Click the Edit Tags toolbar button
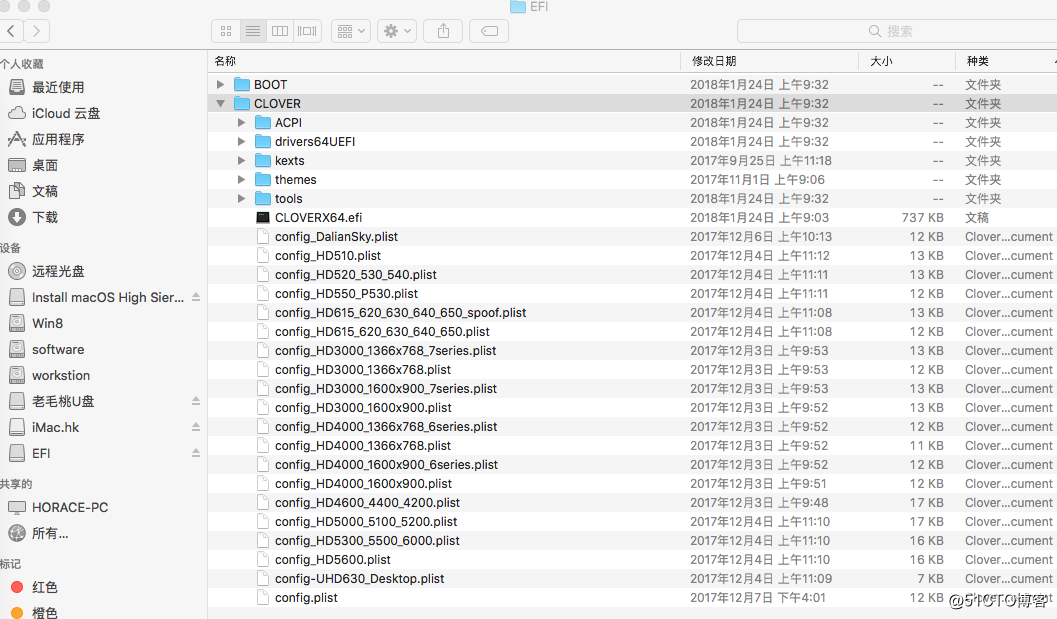Screen dimensions: 1057x619 tap(489, 31)
